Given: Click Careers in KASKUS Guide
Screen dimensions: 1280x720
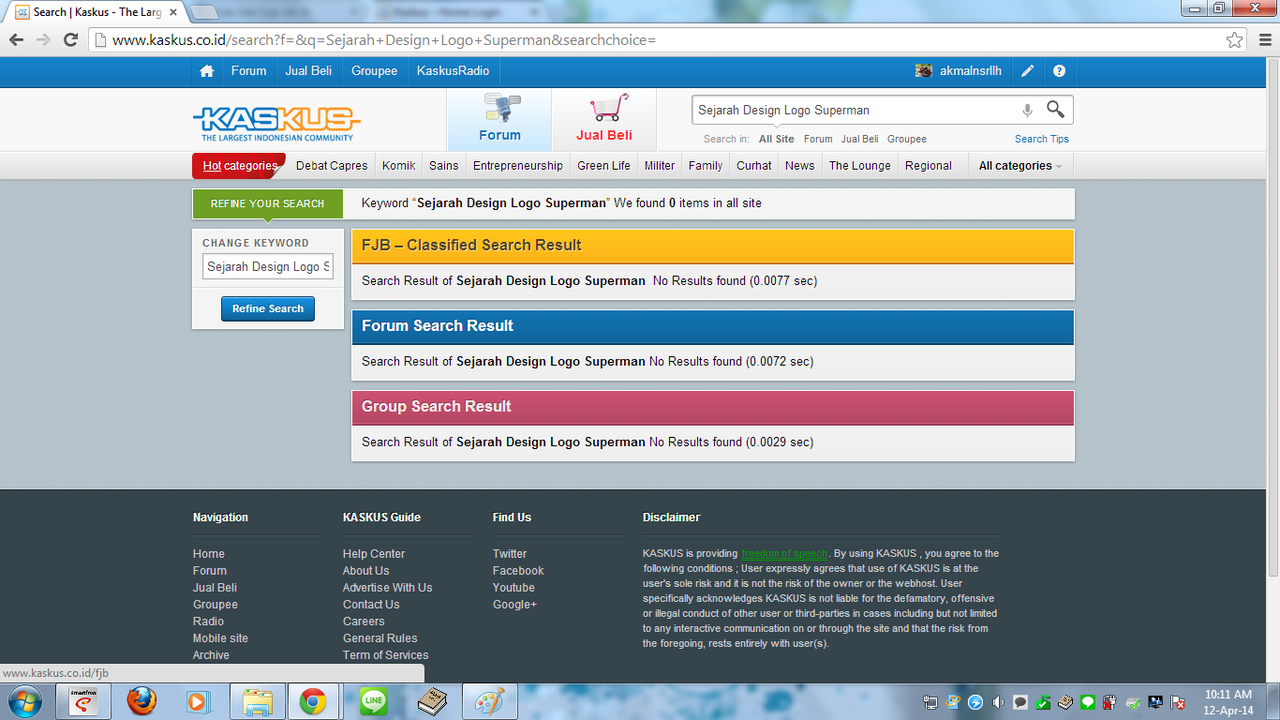Looking at the screenshot, I should (x=364, y=622).
